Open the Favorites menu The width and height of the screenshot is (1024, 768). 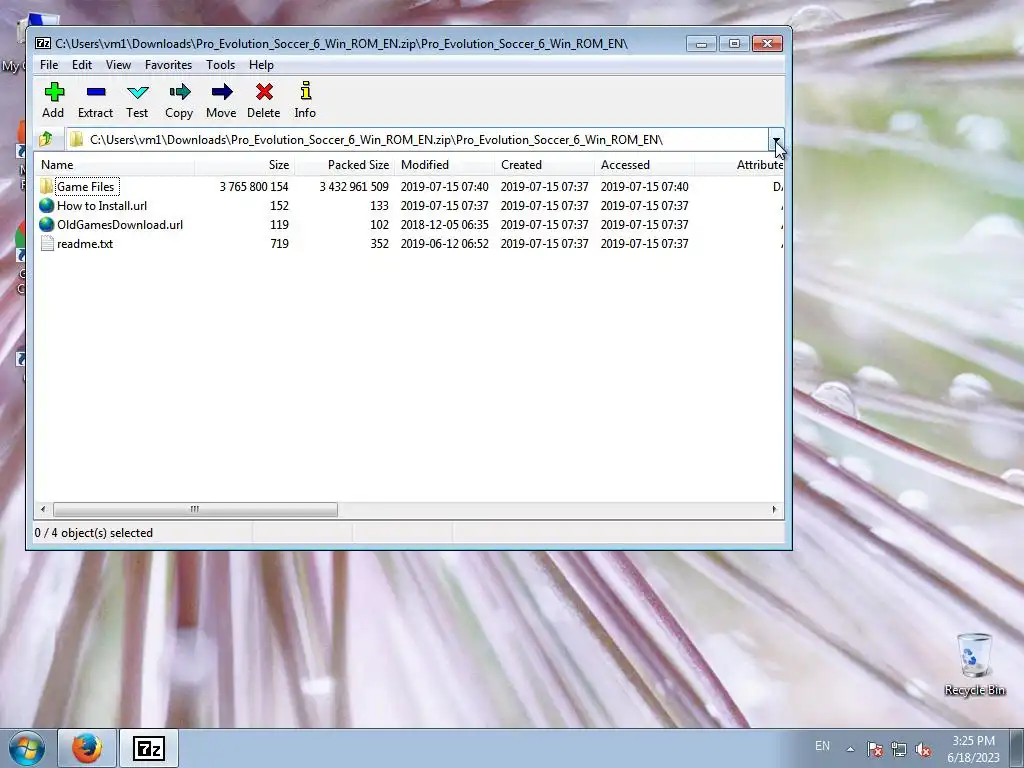coord(168,65)
